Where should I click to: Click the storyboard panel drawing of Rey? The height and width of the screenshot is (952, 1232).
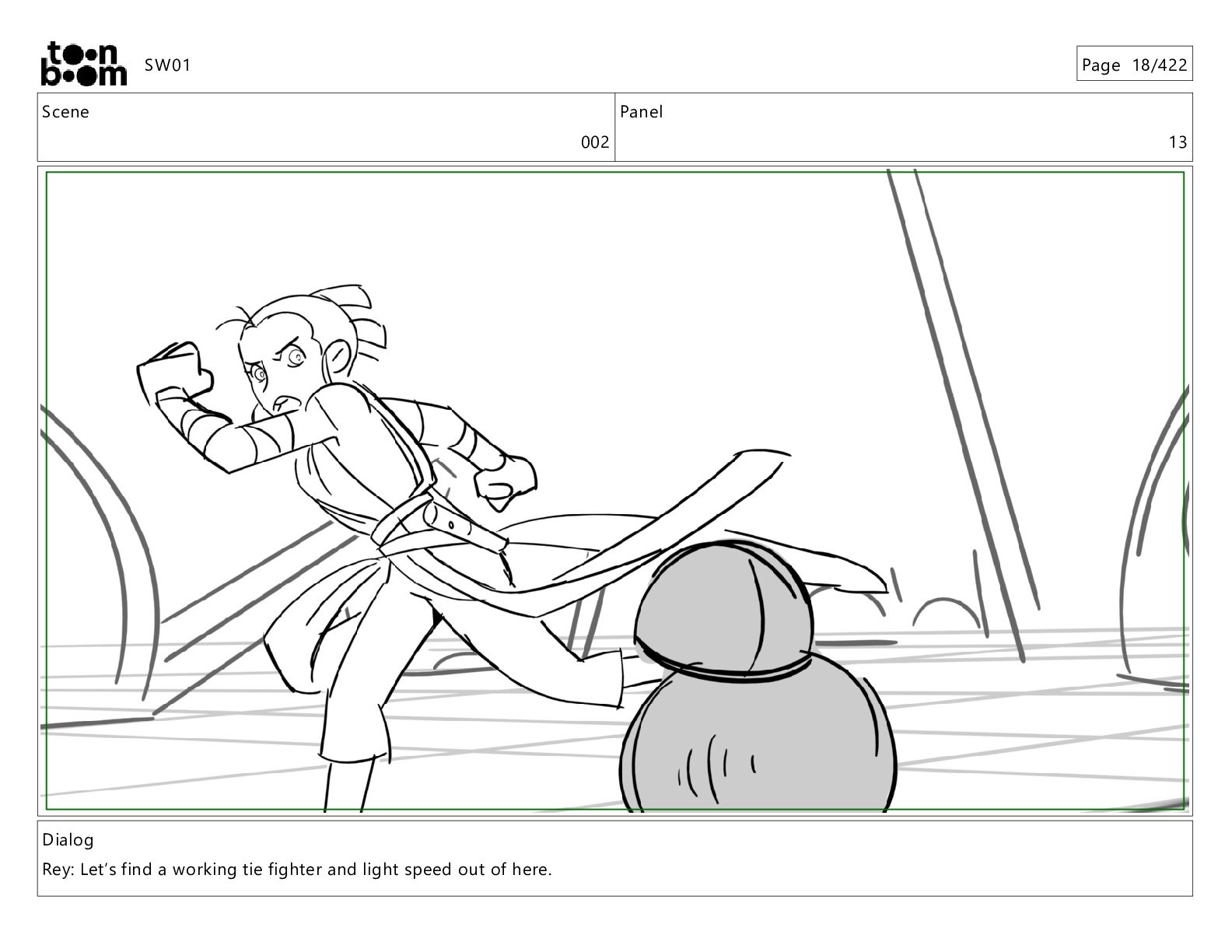pyautogui.click(x=615, y=492)
